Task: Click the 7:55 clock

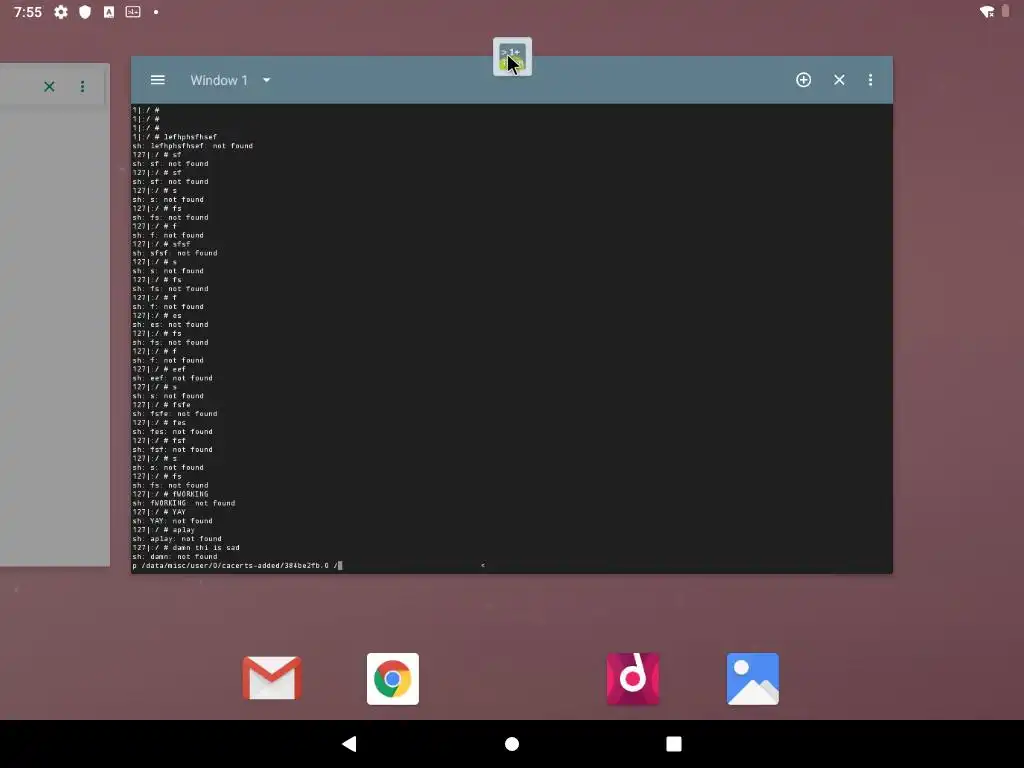Action: [x=27, y=12]
